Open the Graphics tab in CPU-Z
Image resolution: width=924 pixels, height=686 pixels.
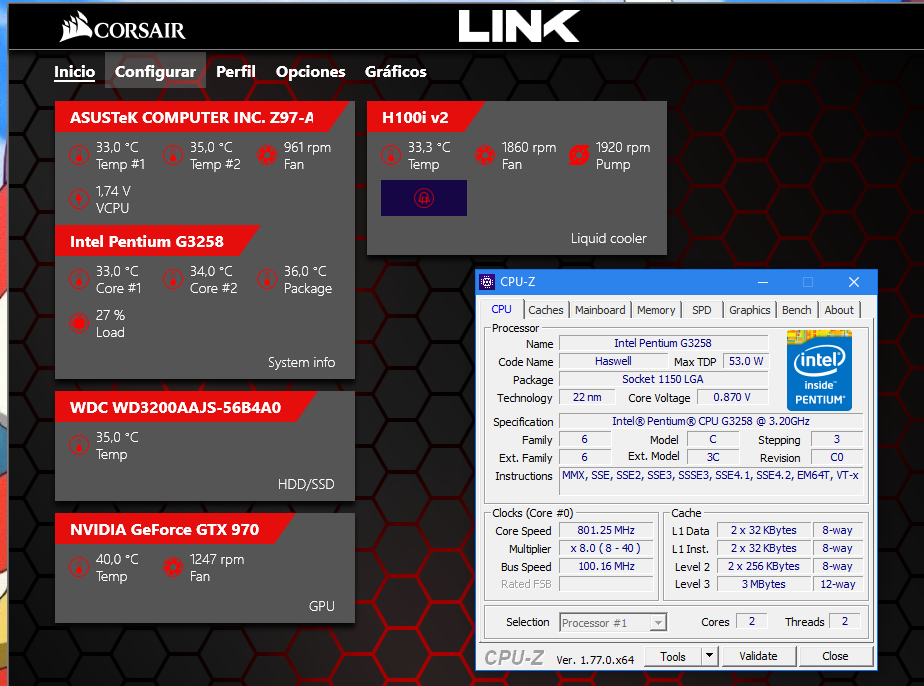click(x=750, y=310)
